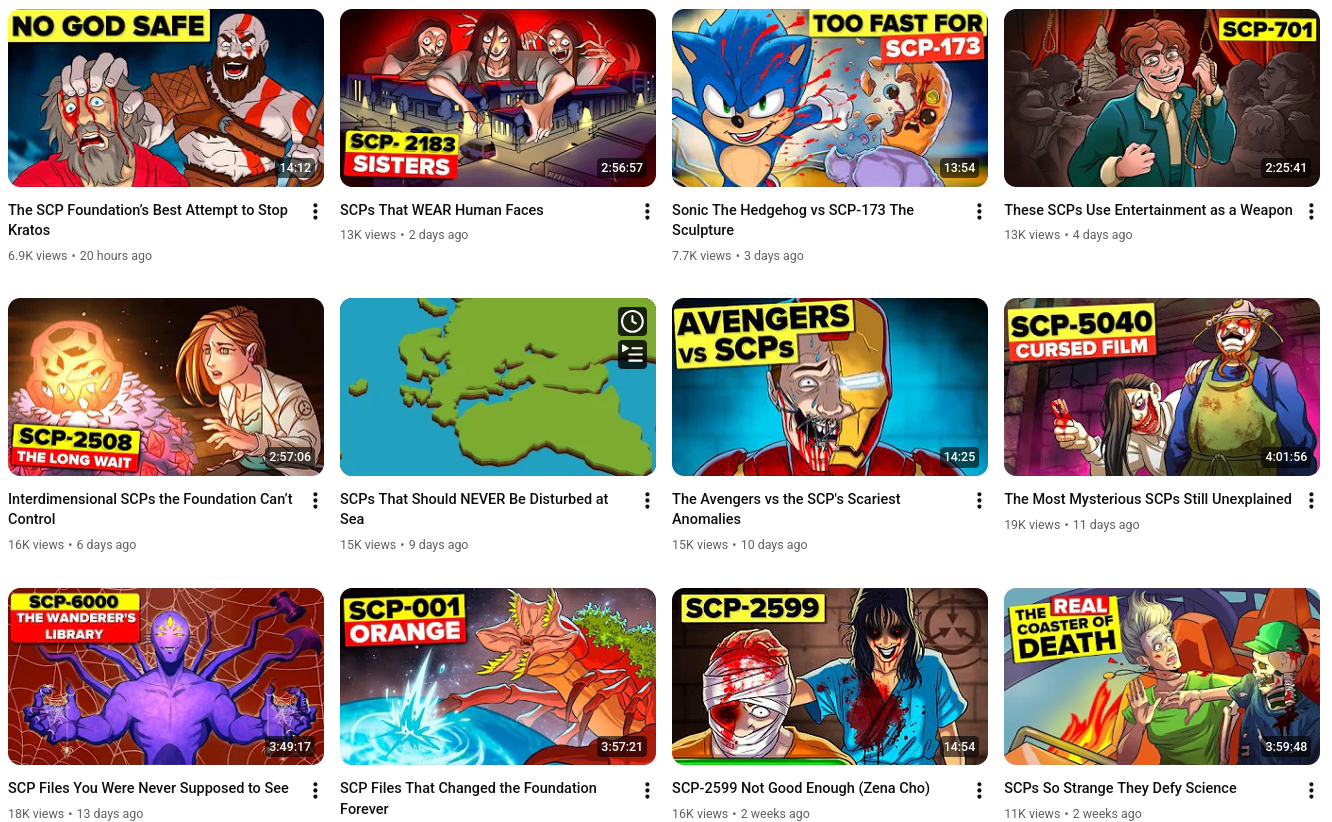Open SCP Files You Were Never Supposed to See
Image resolution: width=1332 pixels, height=822 pixels.
[x=148, y=788]
